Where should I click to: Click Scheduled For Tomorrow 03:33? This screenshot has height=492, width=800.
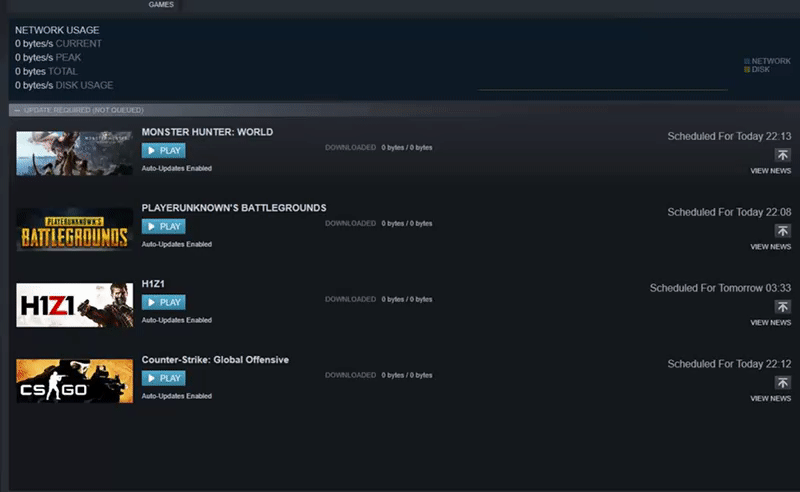[x=720, y=288]
